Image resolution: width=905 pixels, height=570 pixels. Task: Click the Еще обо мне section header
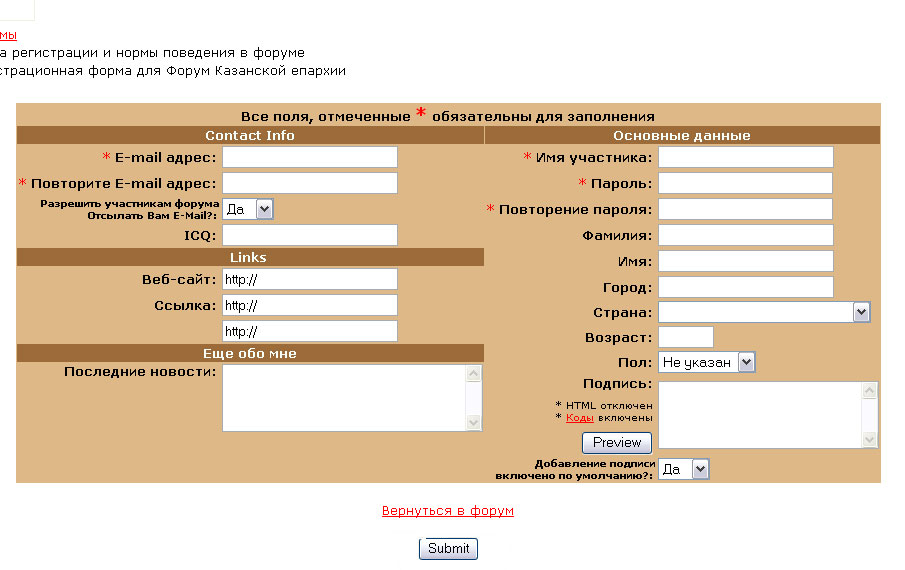tap(250, 353)
